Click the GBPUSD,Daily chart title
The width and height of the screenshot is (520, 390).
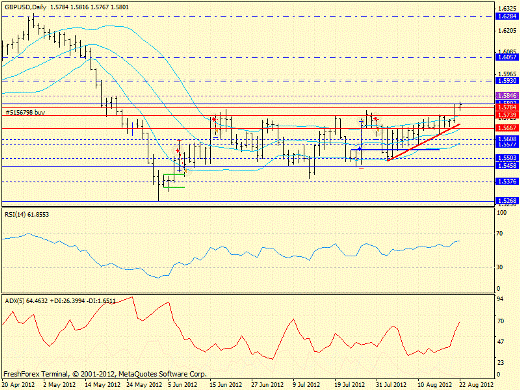(25, 7)
